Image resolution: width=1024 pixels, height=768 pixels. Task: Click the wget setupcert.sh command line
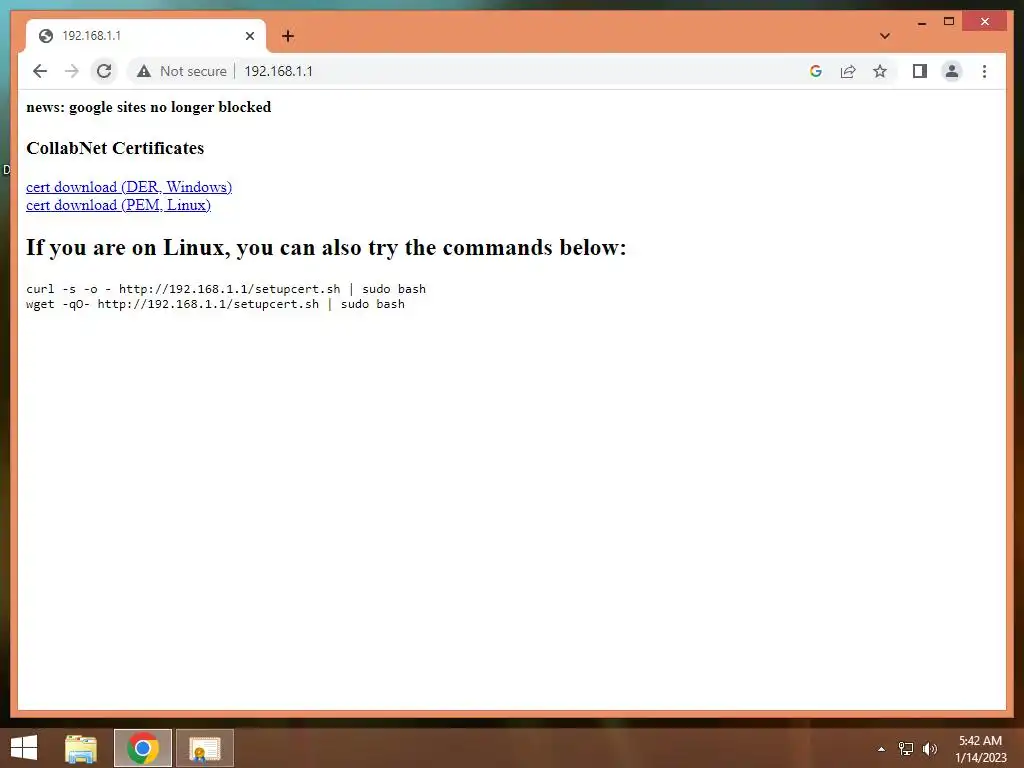pyautogui.click(x=216, y=304)
